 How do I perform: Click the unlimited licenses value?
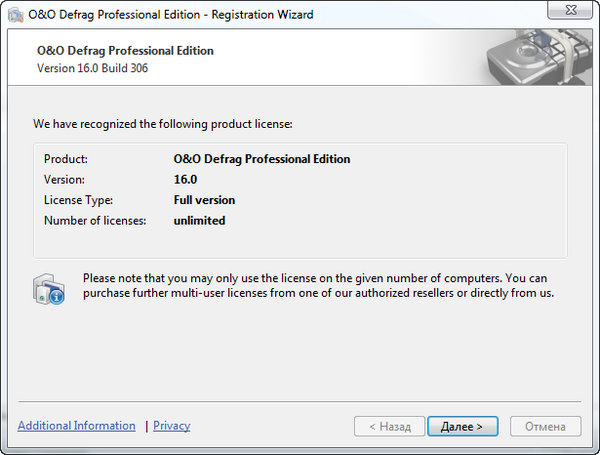199,221
